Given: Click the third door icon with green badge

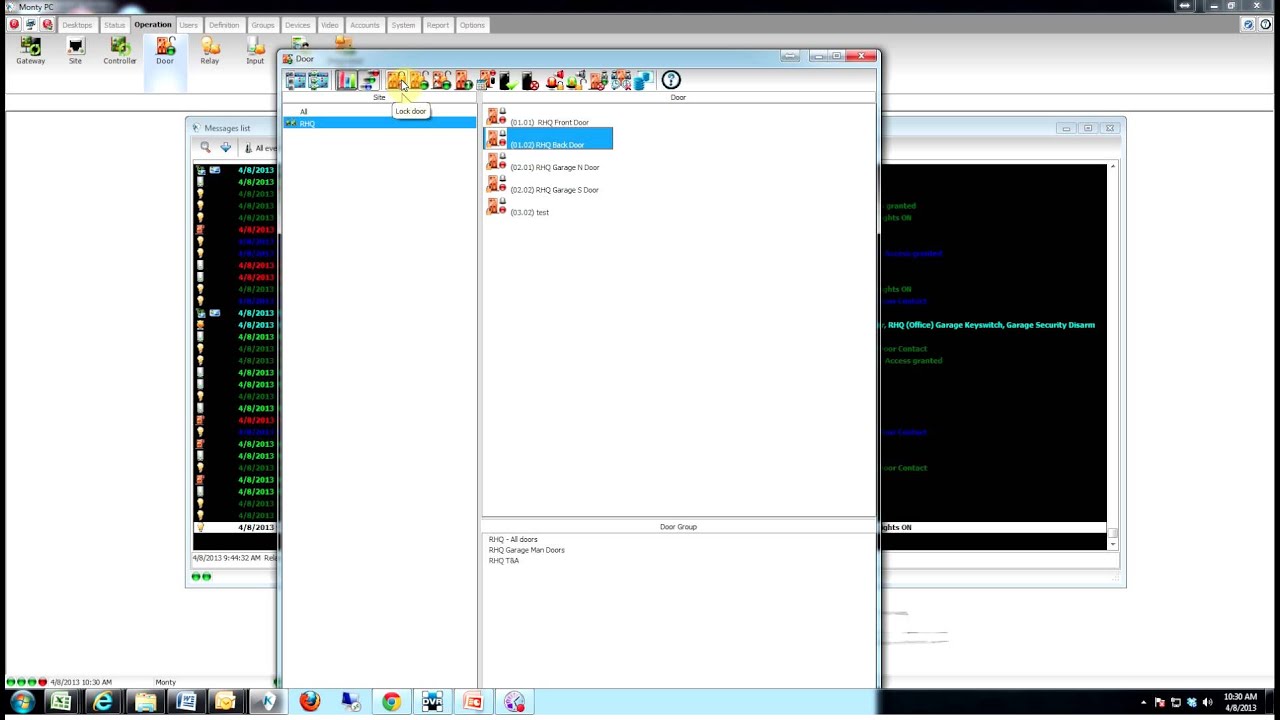Looking at the screenshot, I should pos(441,80).
